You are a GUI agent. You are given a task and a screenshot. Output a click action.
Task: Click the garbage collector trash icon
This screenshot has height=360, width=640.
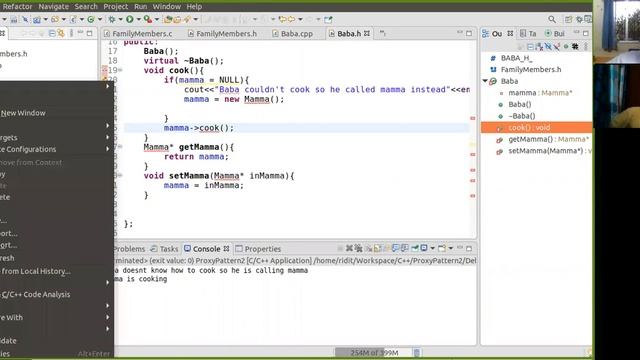coord(416,352)
